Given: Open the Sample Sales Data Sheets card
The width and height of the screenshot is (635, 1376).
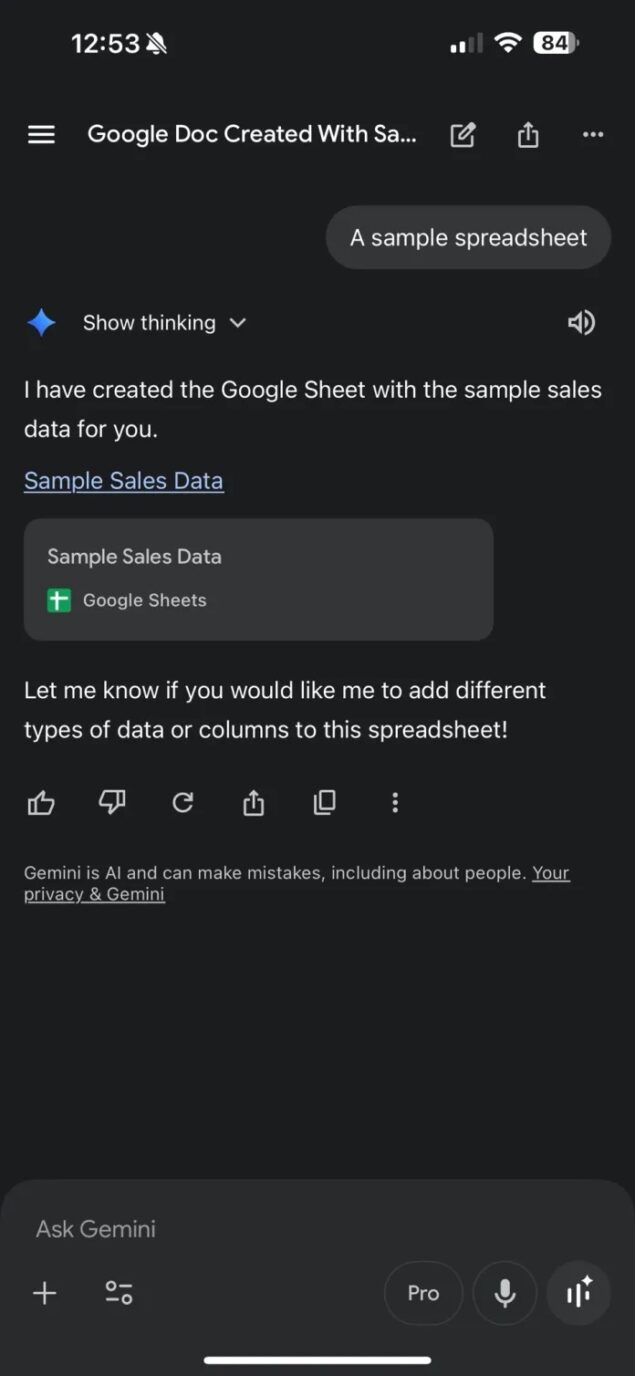Looking at the screenshot, I should coord(258,579).
